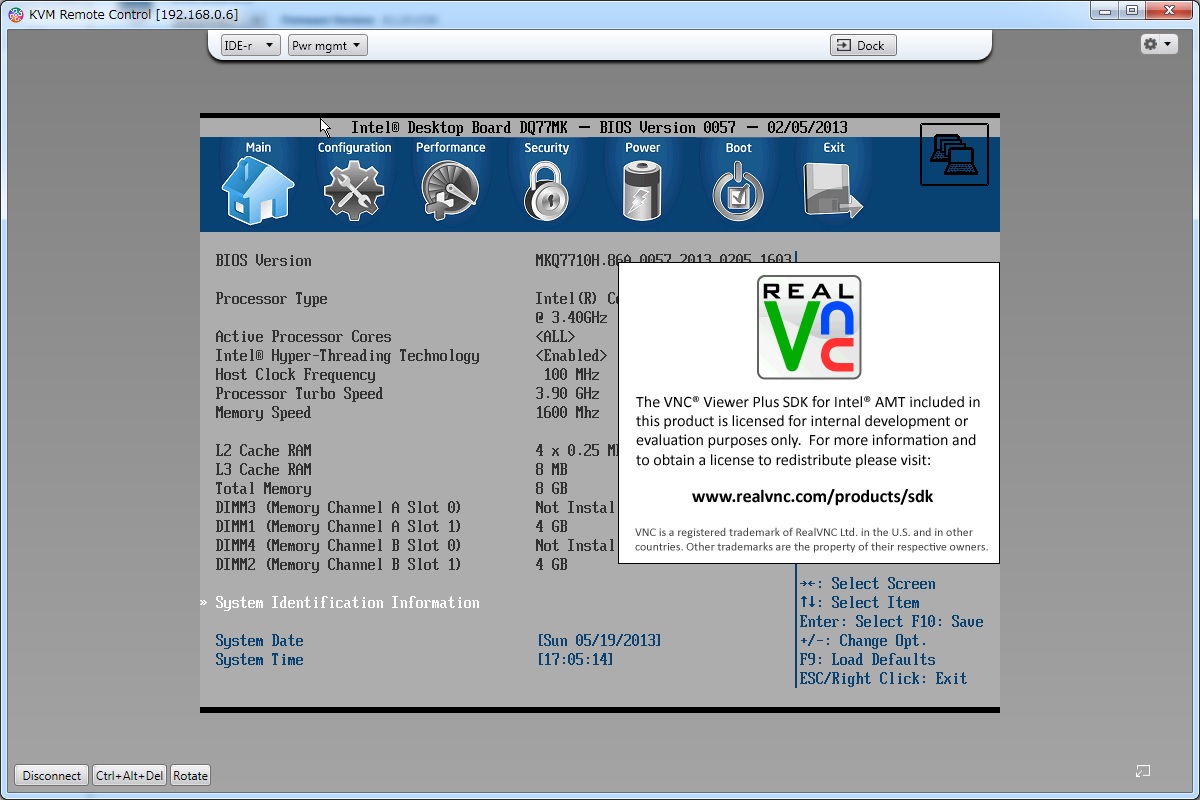Click Intel Hyper-Threading Technology label
Image resolution: width=1200 pixels, height=800 pixels.
(x=347, y=355)
